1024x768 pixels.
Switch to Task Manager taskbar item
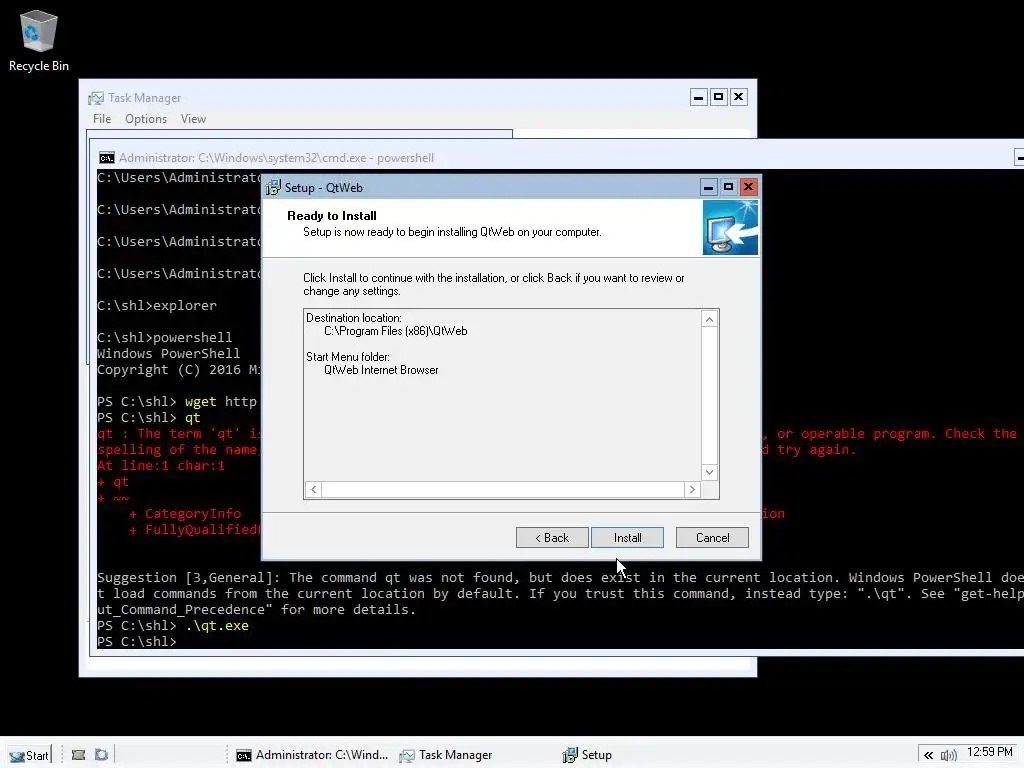pos(446,755)
